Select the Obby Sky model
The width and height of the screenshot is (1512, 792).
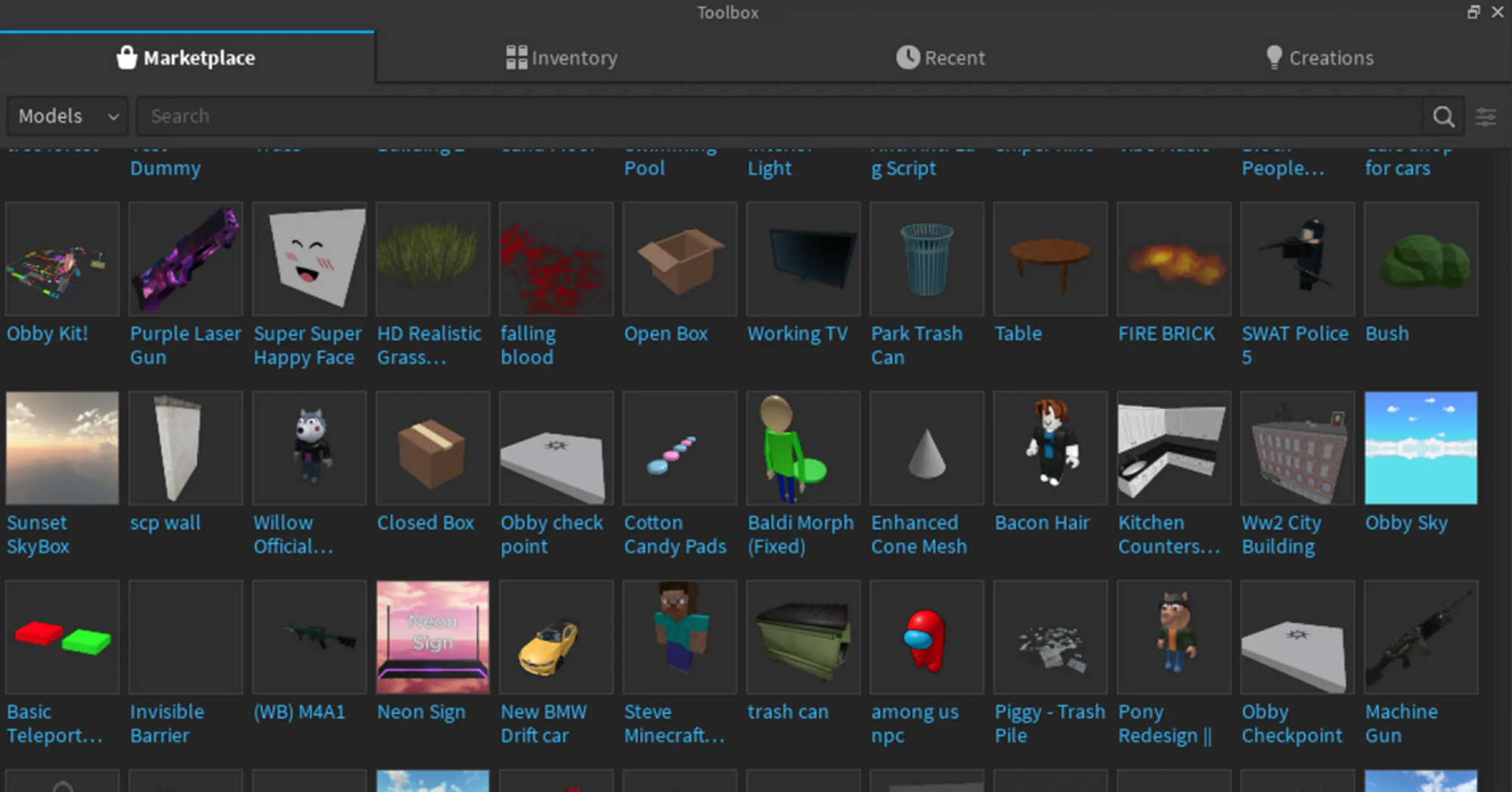pyautogui.click(x=1420, y=447)
